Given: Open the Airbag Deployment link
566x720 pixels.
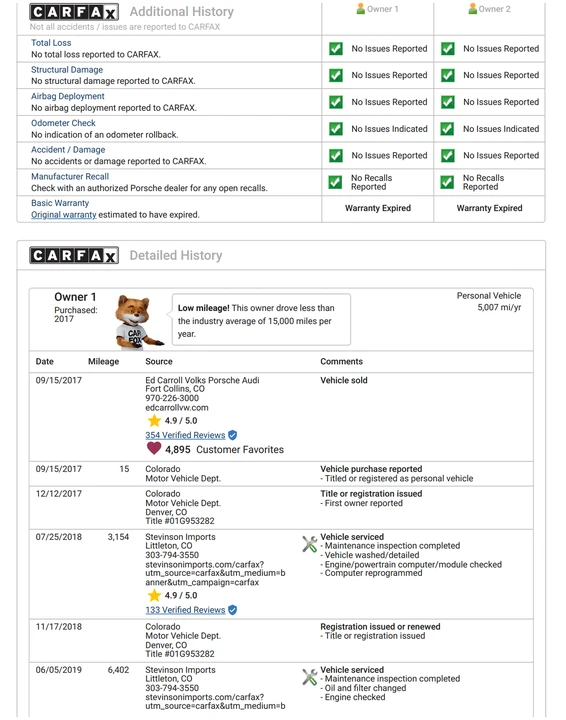Looking at the screenshot, I should click(x=68, y=96).
